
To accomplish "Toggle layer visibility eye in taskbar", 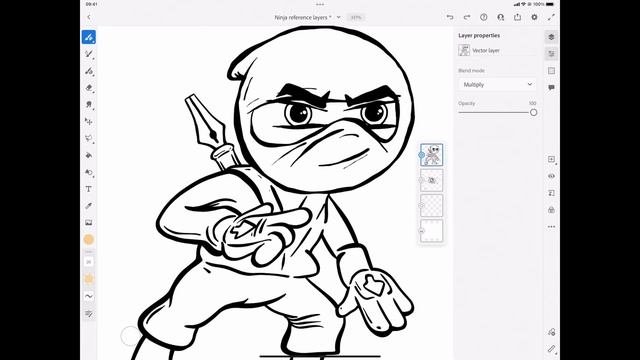I will (x=551, y=176).
